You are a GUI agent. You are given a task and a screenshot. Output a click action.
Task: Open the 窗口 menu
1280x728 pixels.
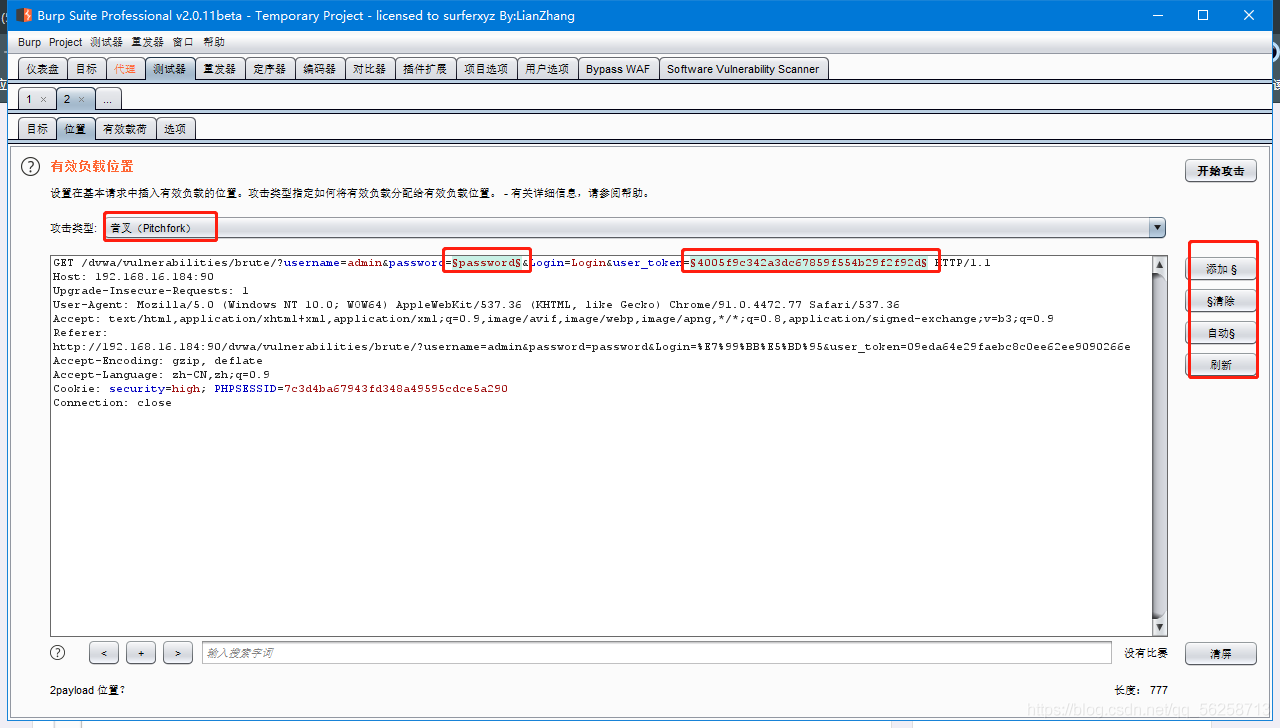[183, 42]
